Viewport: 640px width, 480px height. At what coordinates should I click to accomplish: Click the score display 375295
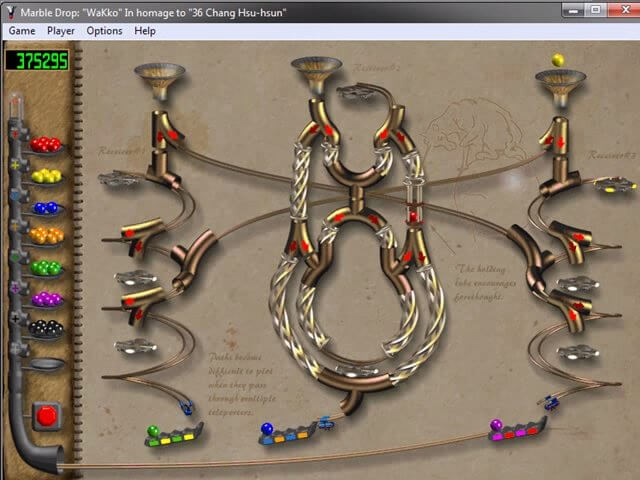(37, 60)
